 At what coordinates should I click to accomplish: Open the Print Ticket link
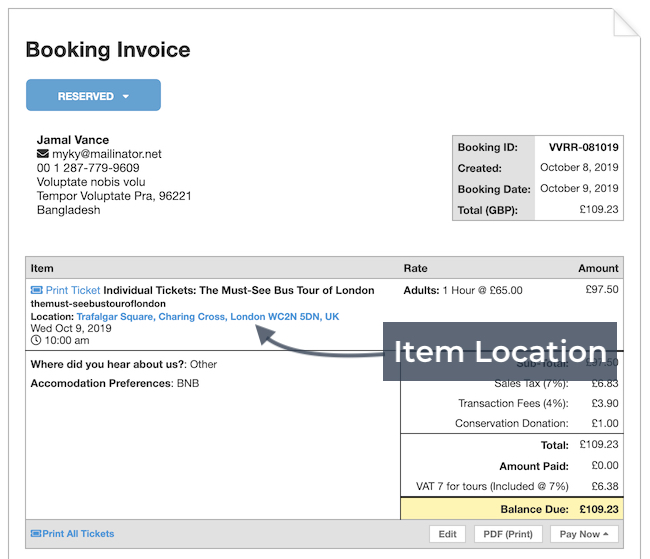tap(73, 290)
